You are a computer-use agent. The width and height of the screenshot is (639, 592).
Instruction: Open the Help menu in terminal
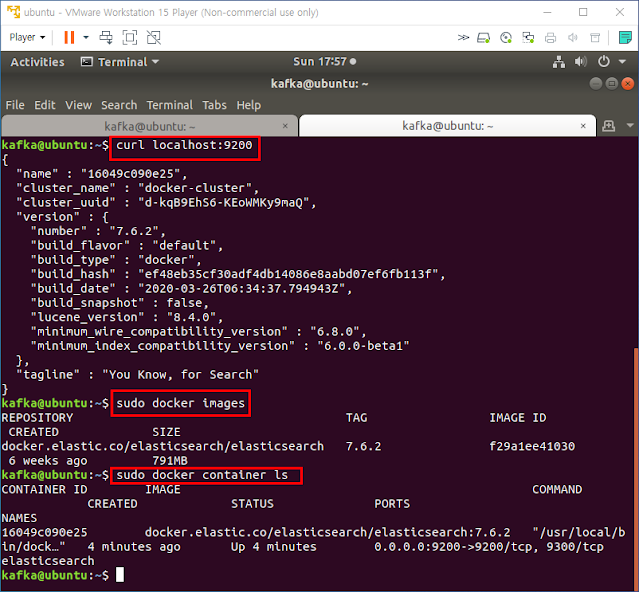pyautogui.click(x=249, y=105)
